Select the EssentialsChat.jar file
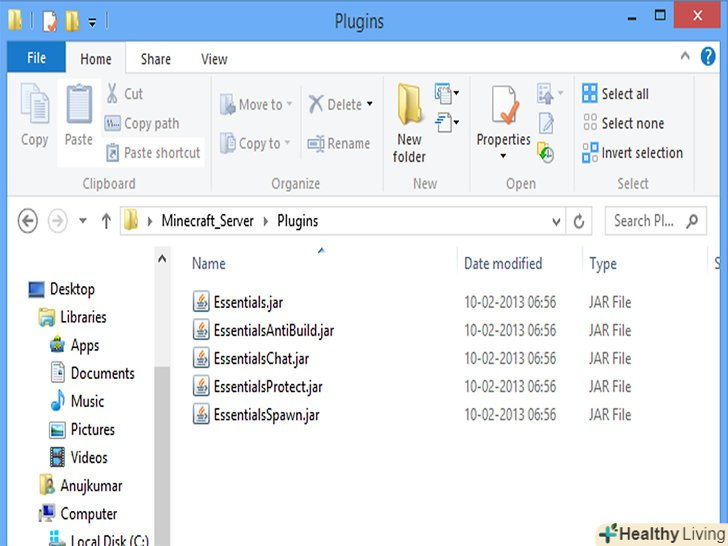 pyautogui.click(x=261, y=358)
